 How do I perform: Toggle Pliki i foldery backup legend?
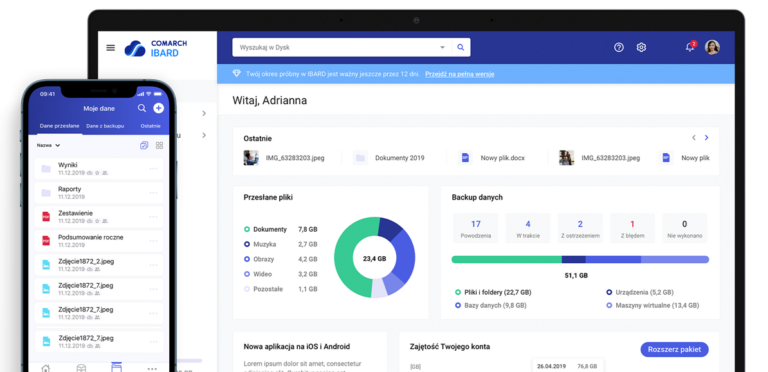[x=458, y=292]
